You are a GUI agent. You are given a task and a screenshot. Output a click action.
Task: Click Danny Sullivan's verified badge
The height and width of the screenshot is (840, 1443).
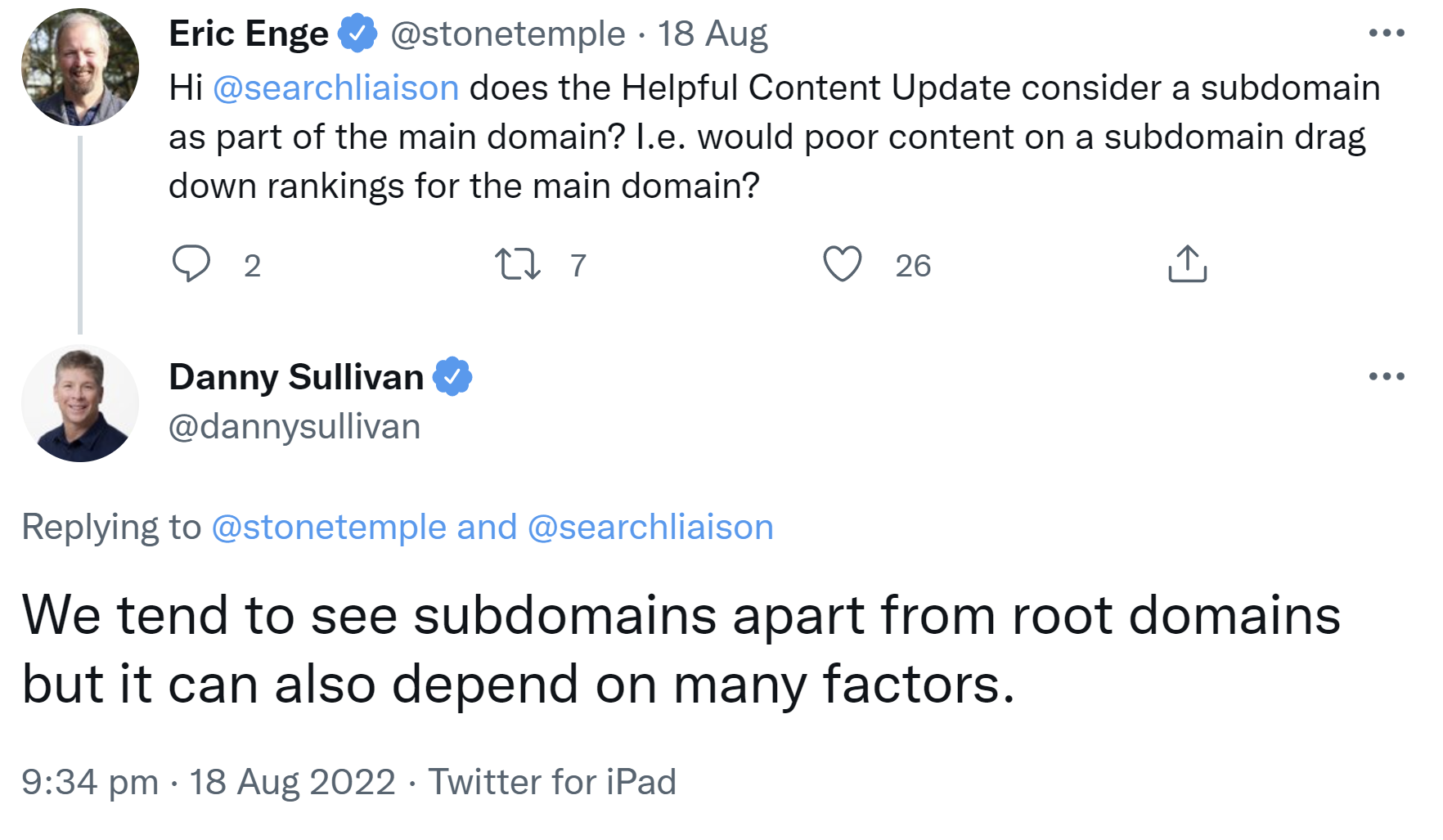[x=452, y=376]
